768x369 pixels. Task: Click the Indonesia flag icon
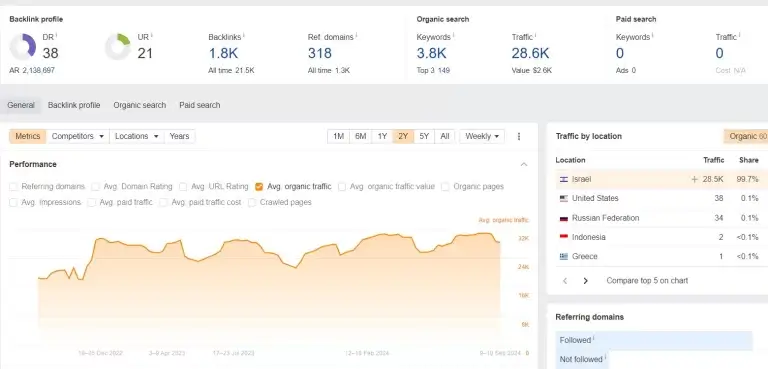[563, 237]
